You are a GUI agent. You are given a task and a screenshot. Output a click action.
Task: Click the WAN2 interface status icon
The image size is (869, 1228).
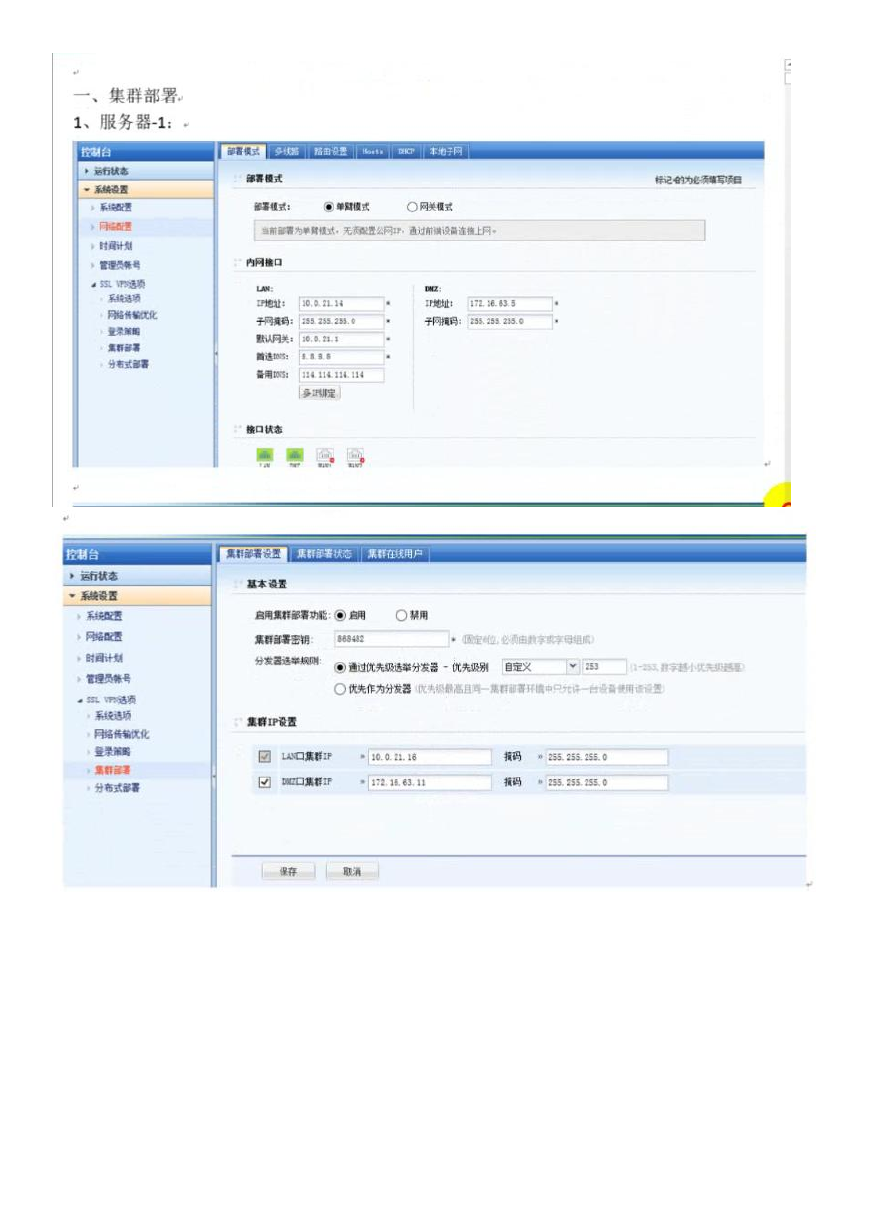[354, 455]
